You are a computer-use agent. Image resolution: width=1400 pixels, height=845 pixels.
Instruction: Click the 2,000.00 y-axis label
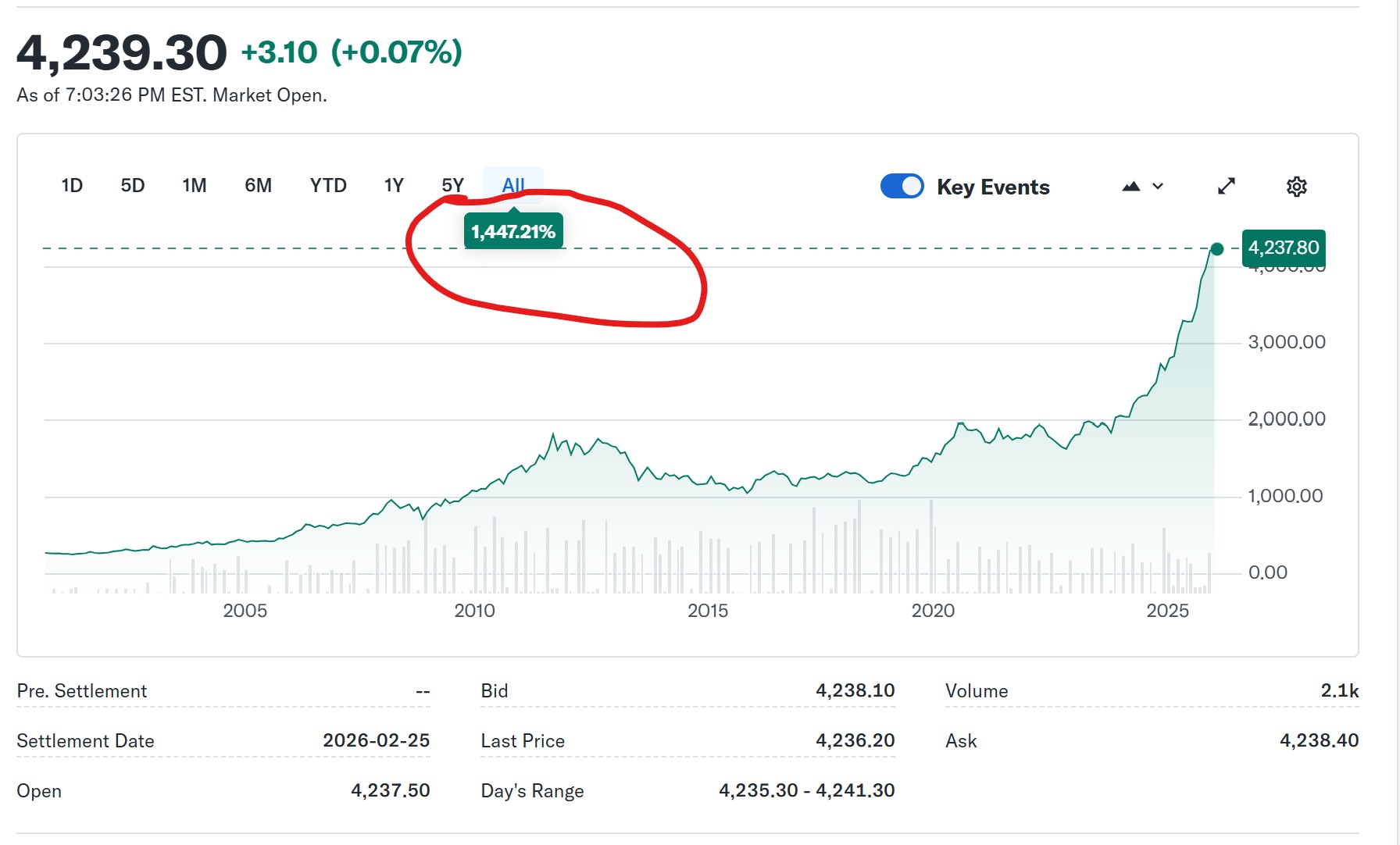click(x=1287, y=419)
